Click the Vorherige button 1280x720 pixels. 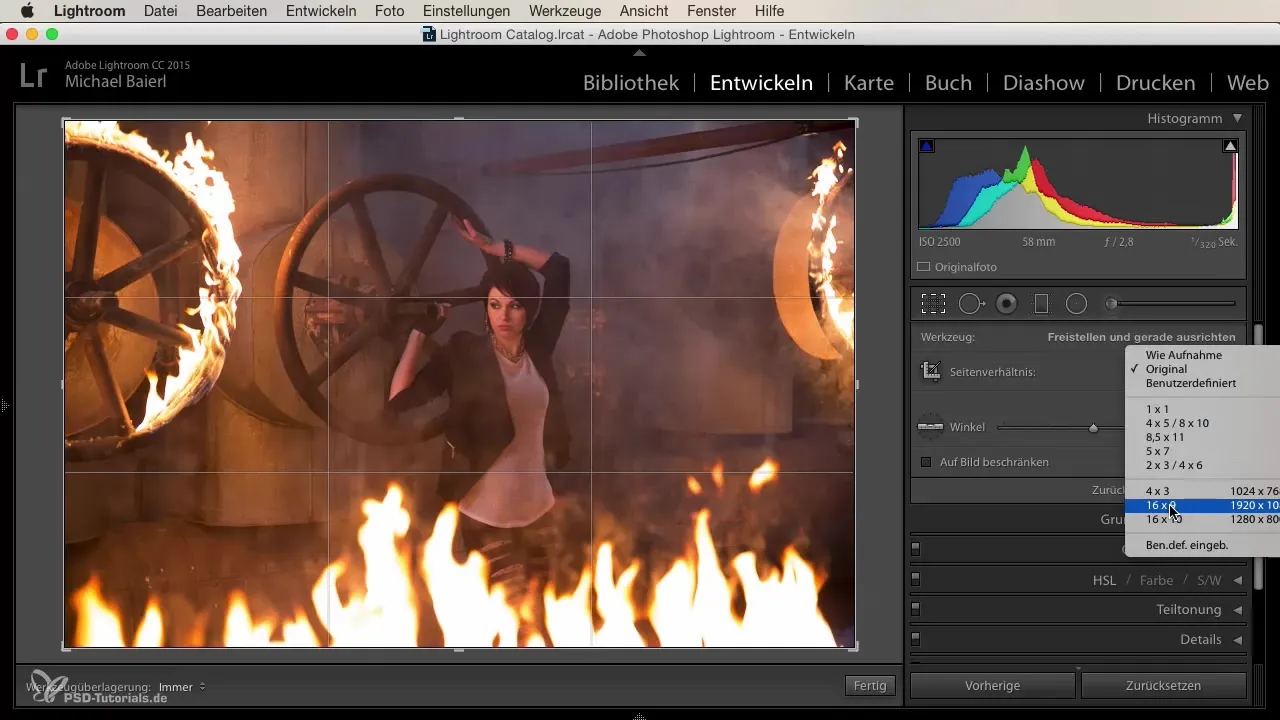[993, 686]
